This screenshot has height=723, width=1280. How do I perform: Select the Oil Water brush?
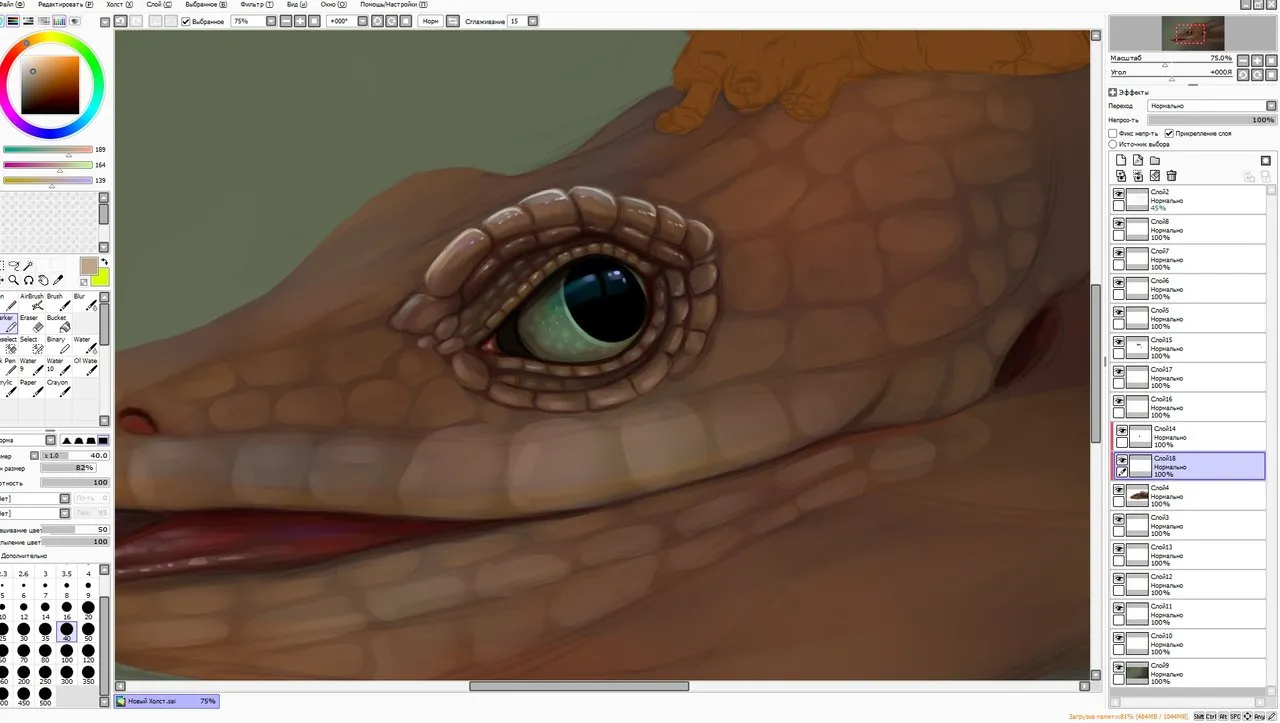click(85, 368)
